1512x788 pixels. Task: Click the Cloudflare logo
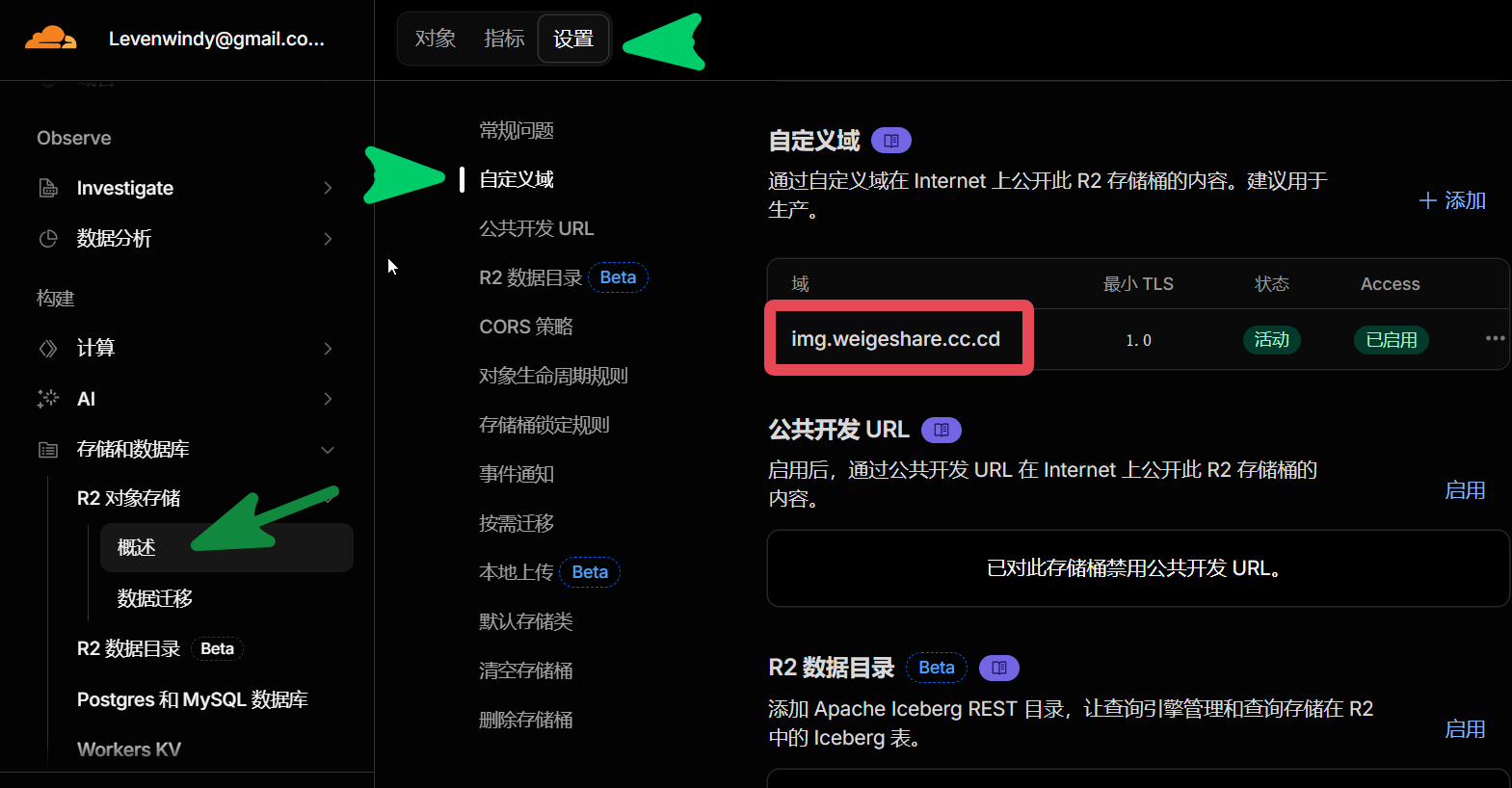(x=50, y=39)
